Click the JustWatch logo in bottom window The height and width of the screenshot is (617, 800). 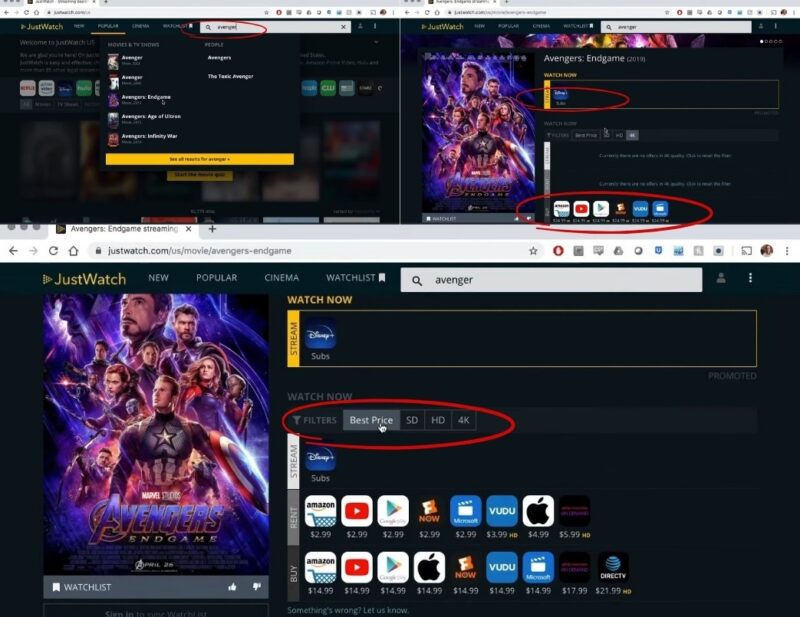tap(84, 279)
